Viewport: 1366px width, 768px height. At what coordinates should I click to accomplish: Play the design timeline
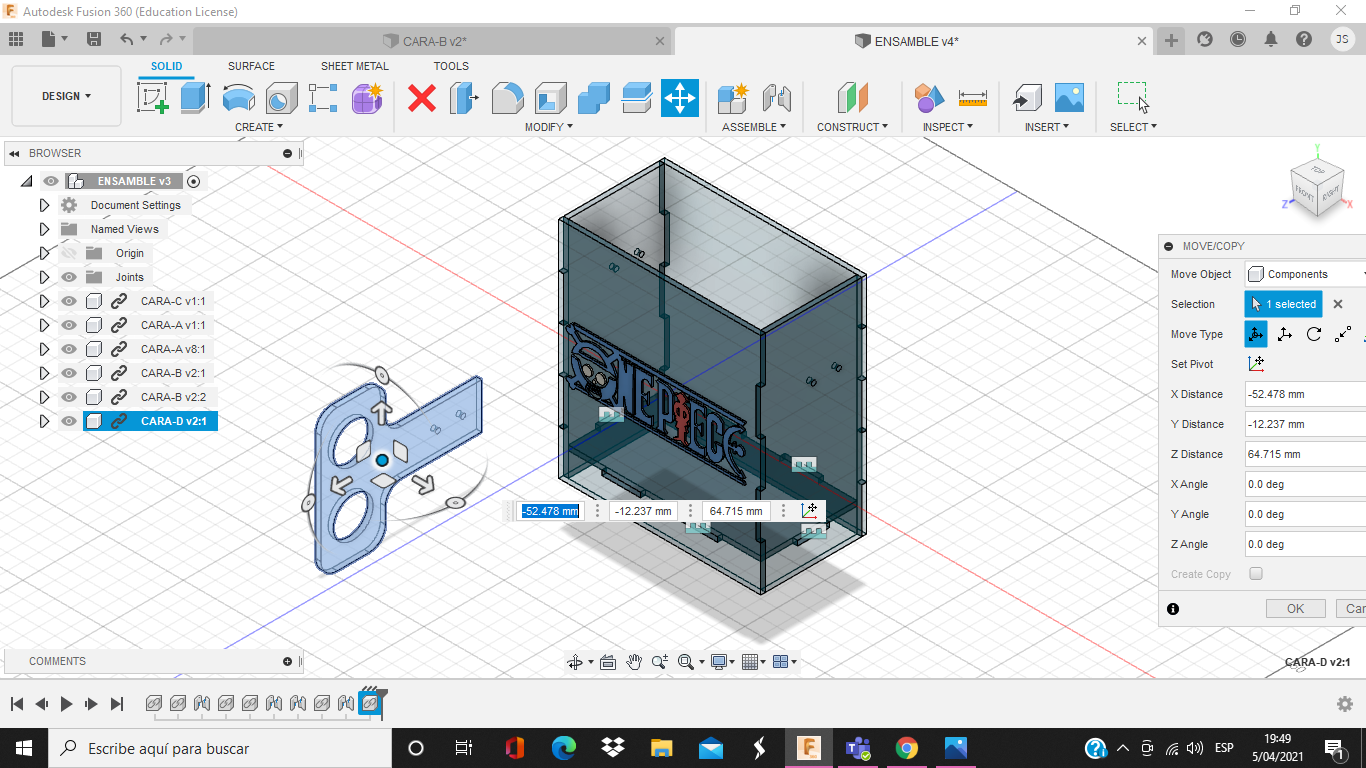[66, 704]
